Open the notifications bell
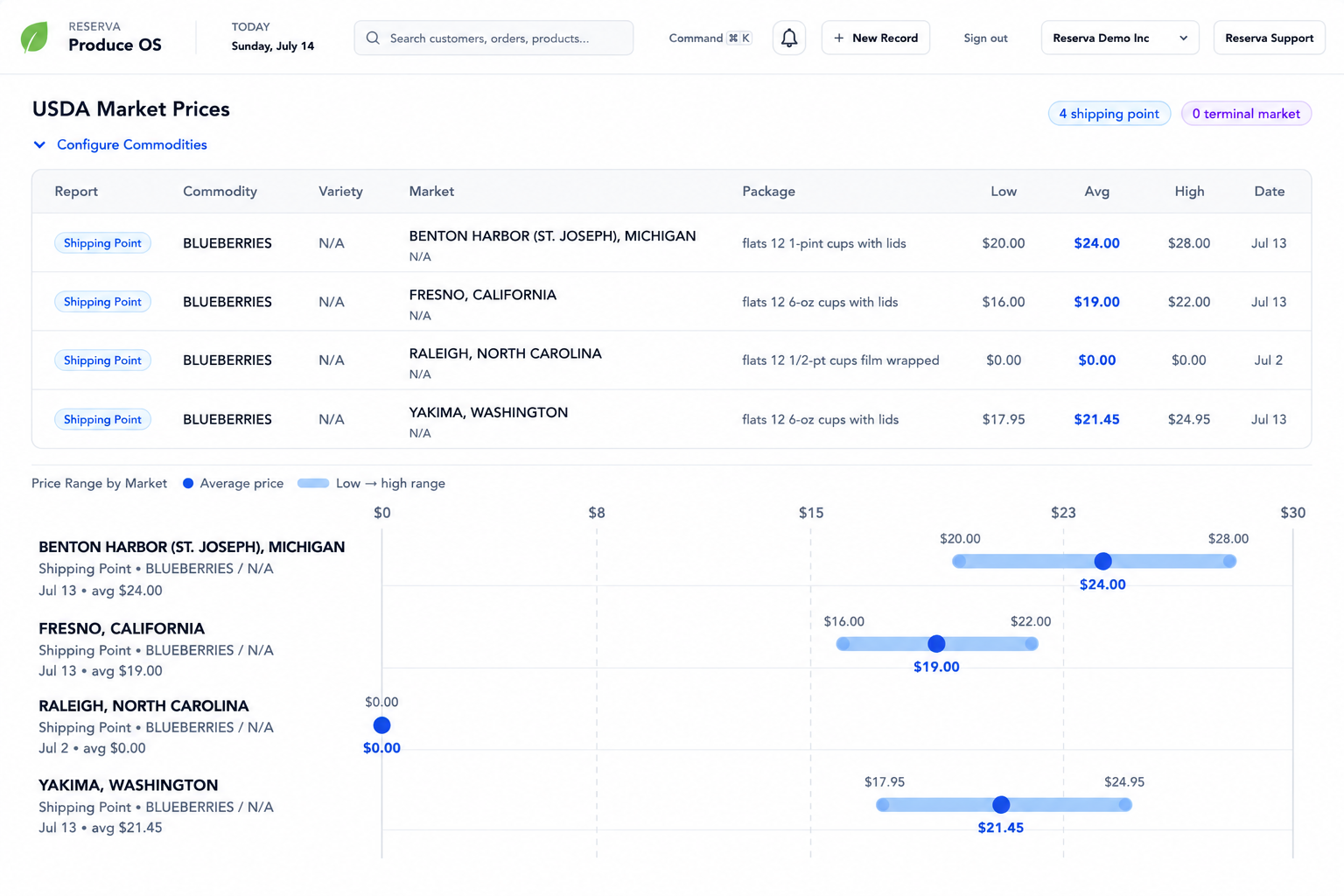 [x=789, y=38]
